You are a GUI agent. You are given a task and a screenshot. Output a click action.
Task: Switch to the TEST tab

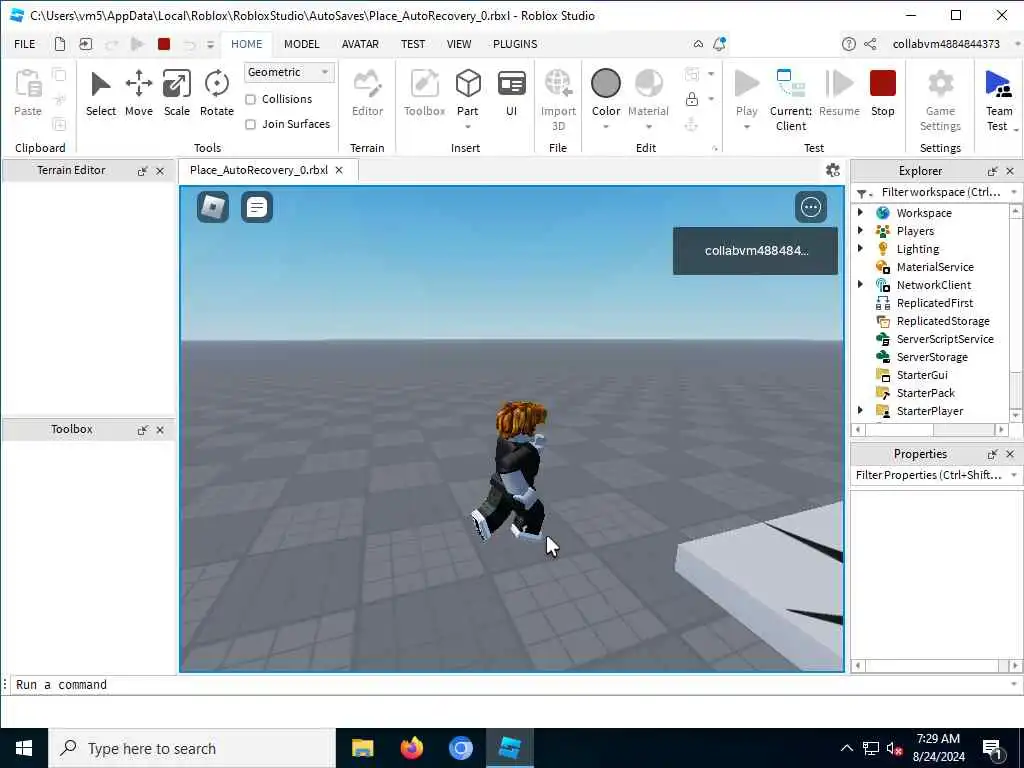413,44
